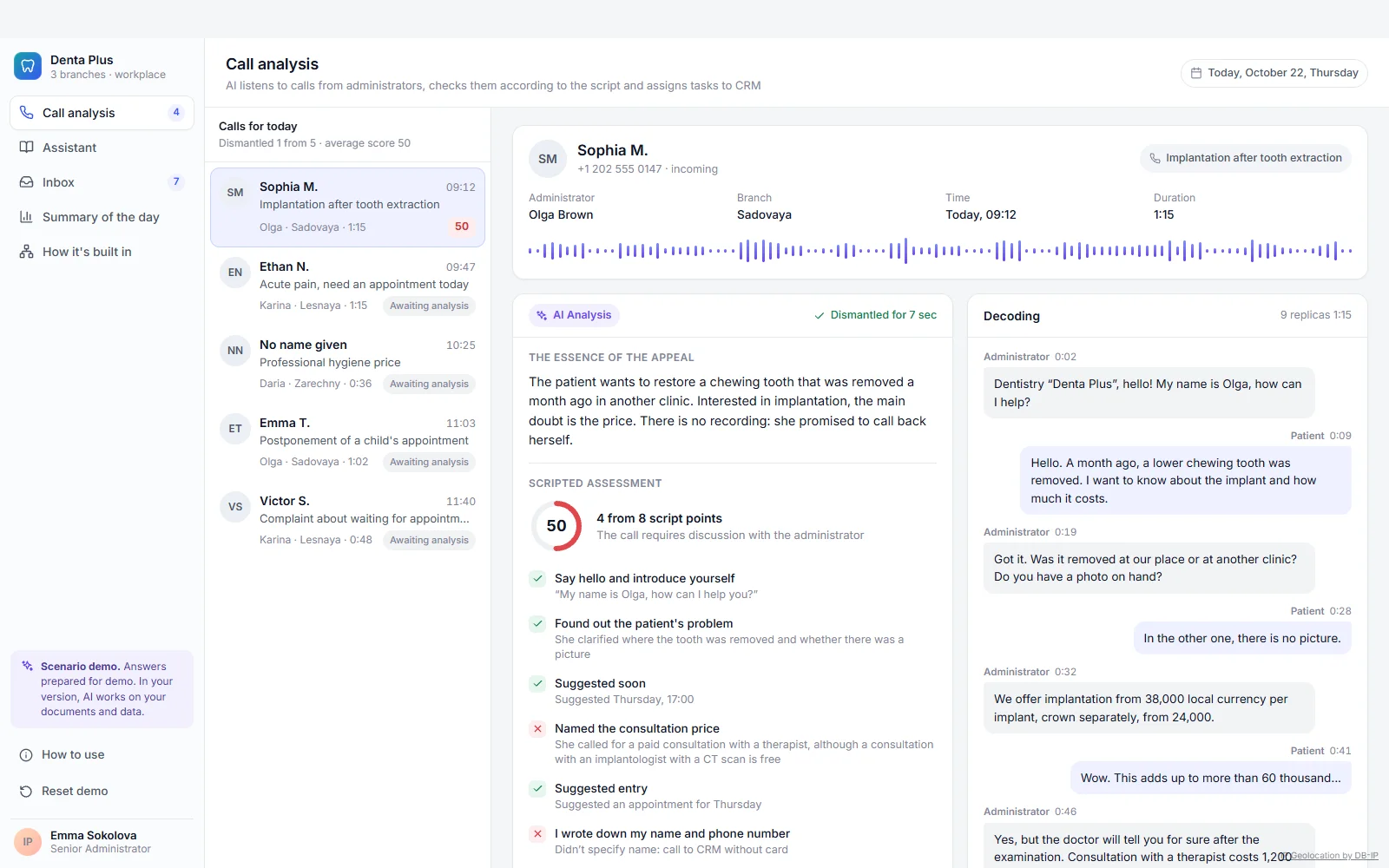
Task: Click the Denta Plus tooth logo icon
Action: tap(28, 66)
